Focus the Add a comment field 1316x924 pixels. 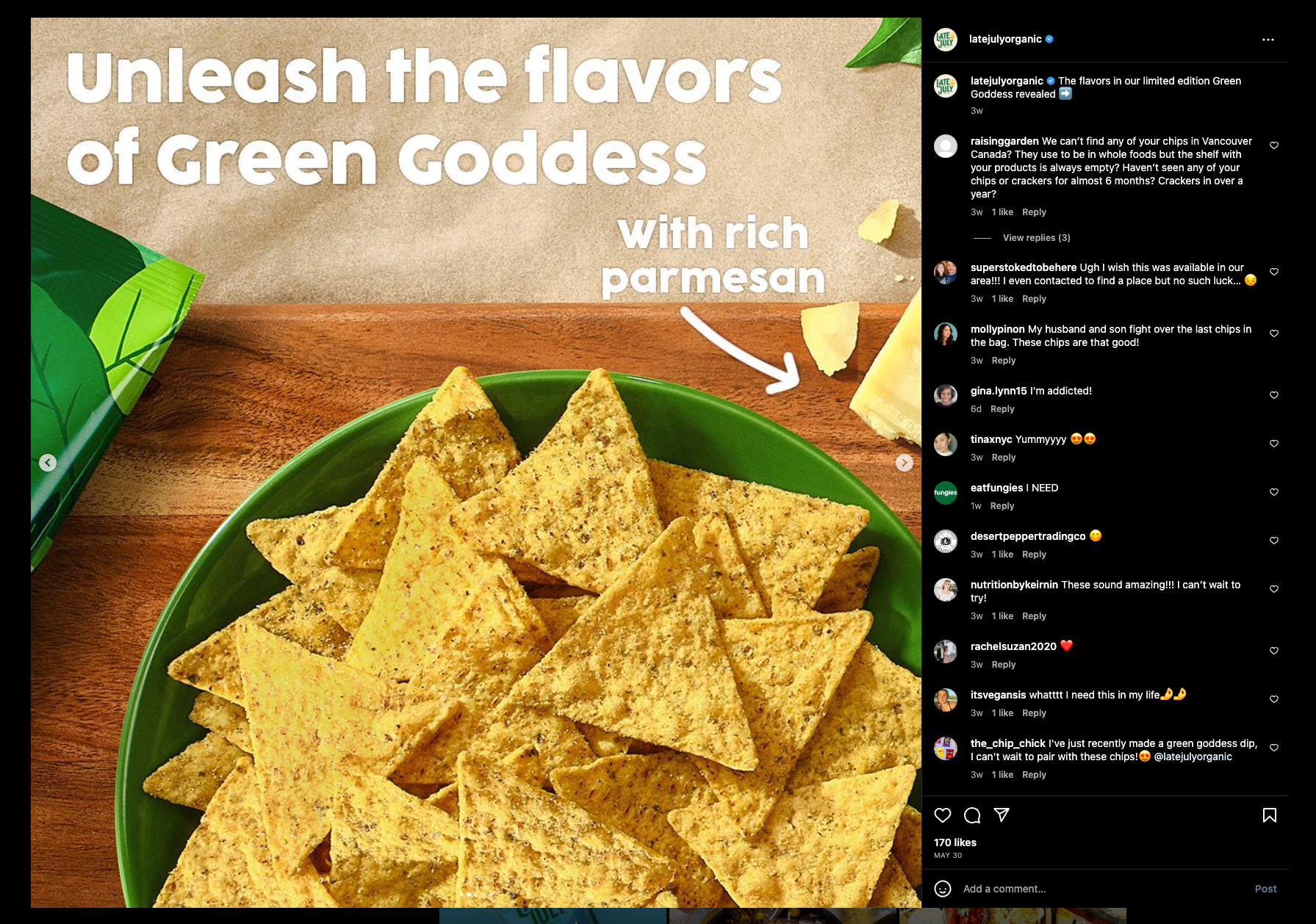1102,889
